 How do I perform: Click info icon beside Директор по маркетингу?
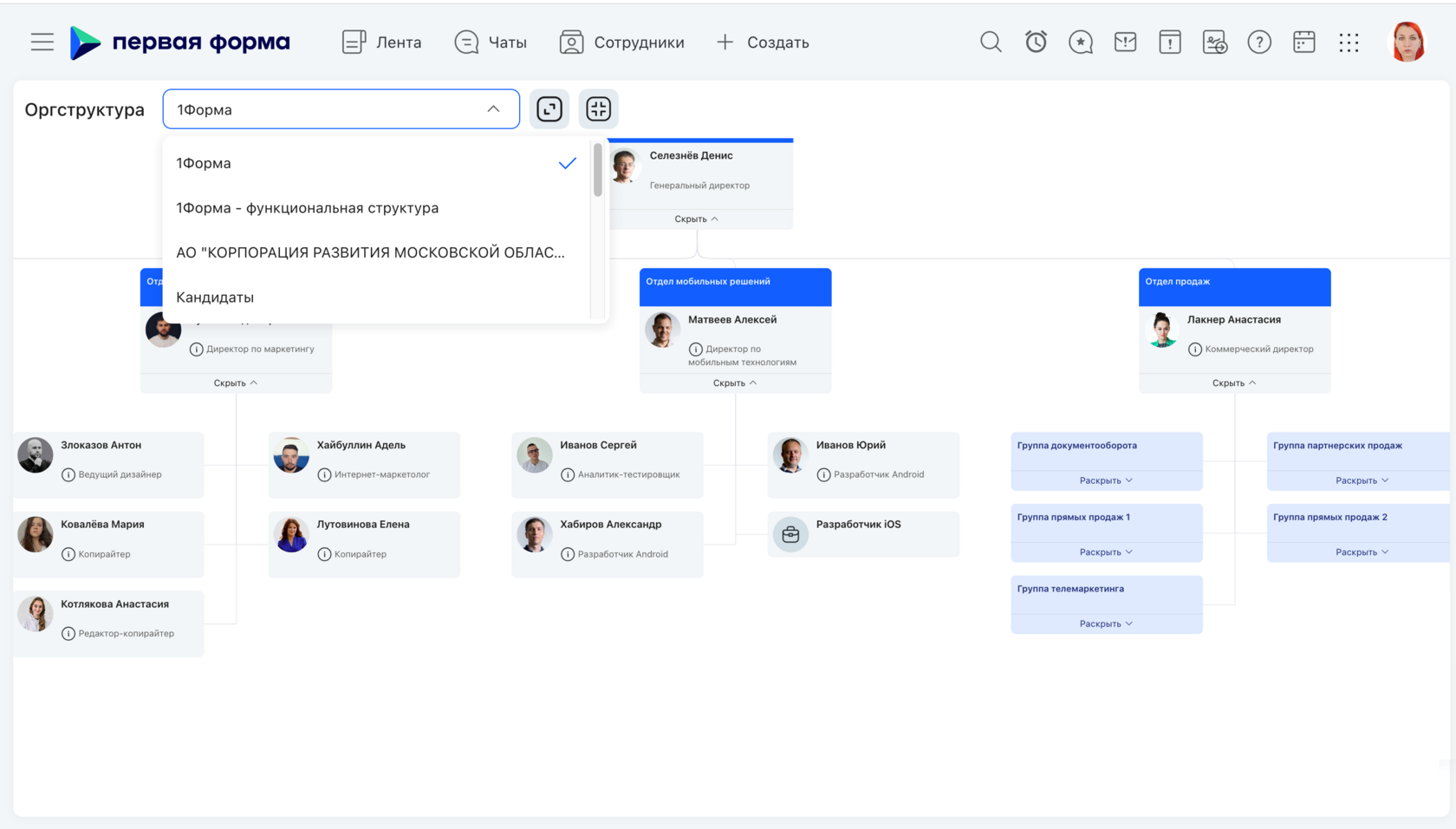197,349
